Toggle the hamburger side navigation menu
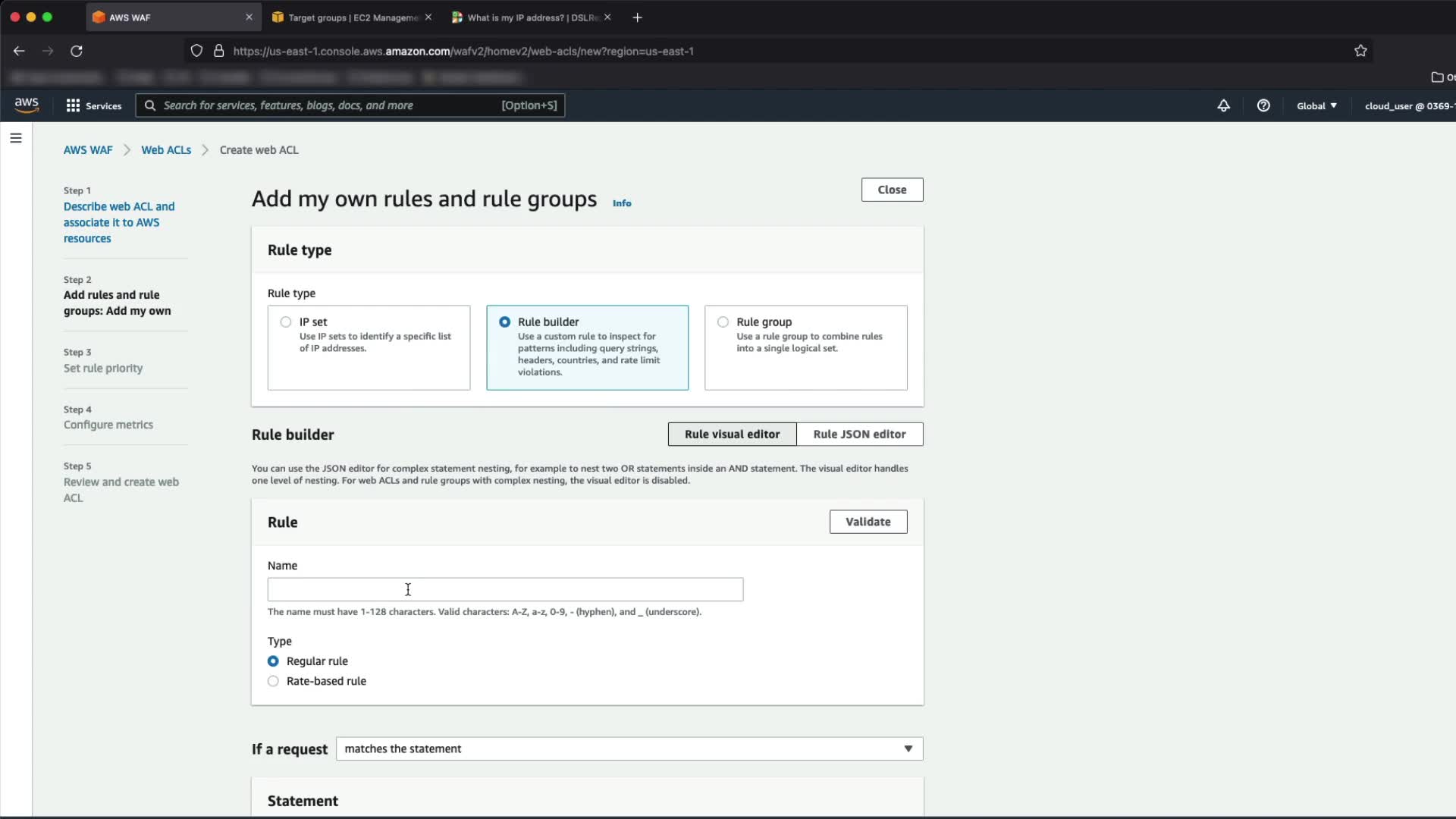 pyautogui.click(x=16, y=138)
